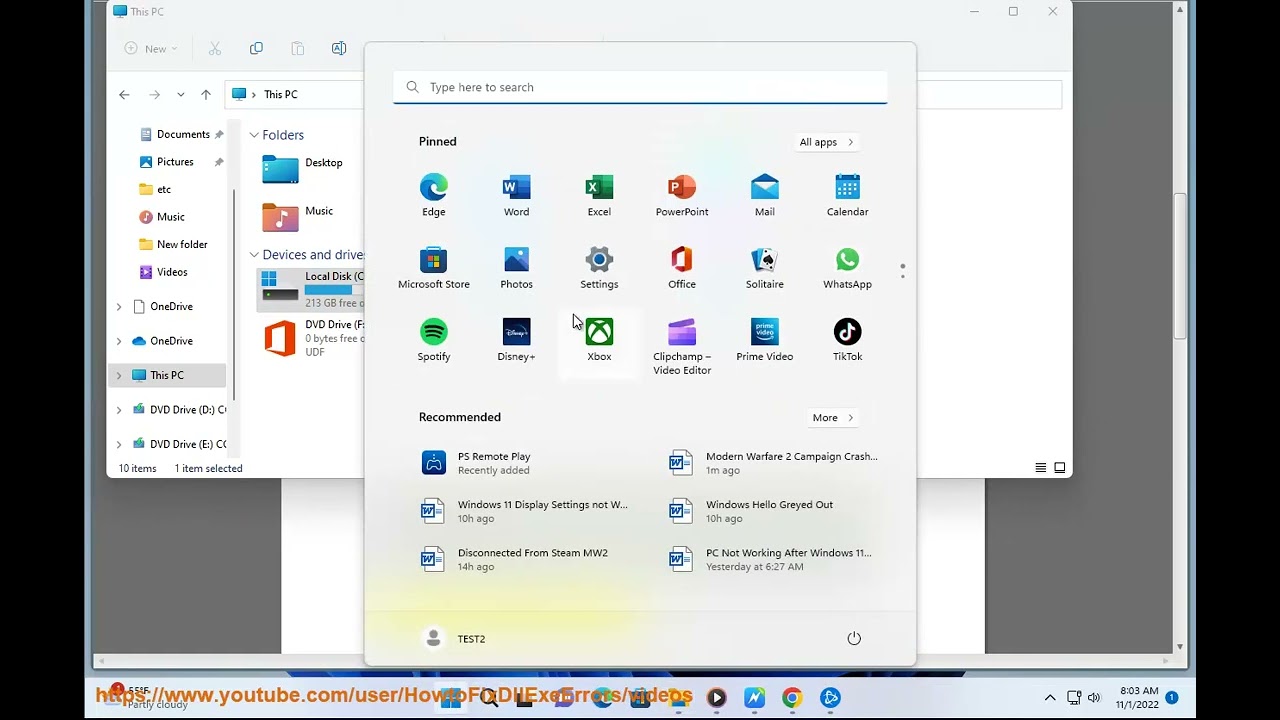Click the Rename icon in File Explorer toolbar
Viewport: 1280px width, 720px height.
(x=338, y=48)
